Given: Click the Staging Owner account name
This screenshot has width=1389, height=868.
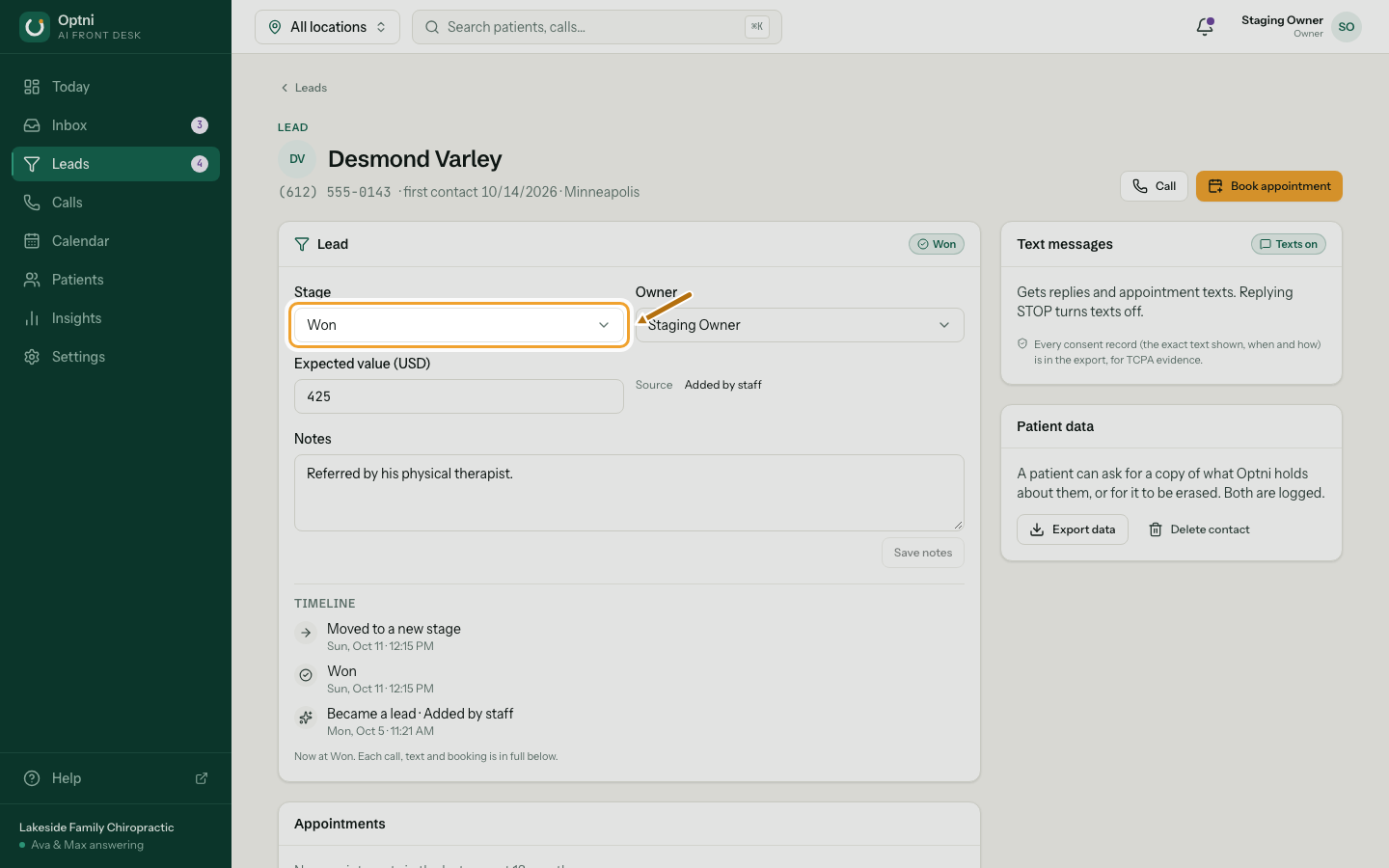Looking at the screenshot, I should click(1282, 20).
